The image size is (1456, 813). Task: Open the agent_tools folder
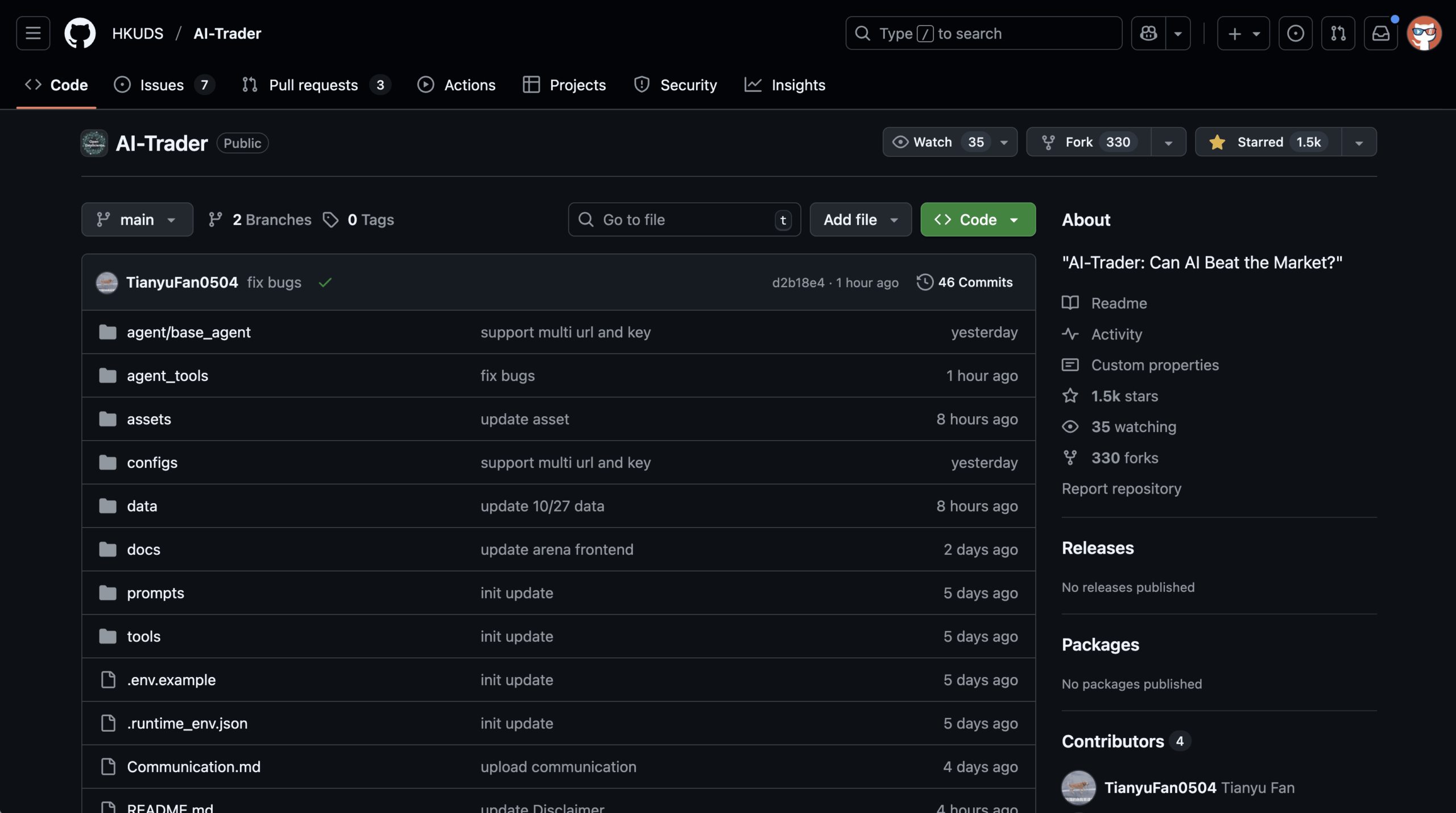click(x=167, y=376)
